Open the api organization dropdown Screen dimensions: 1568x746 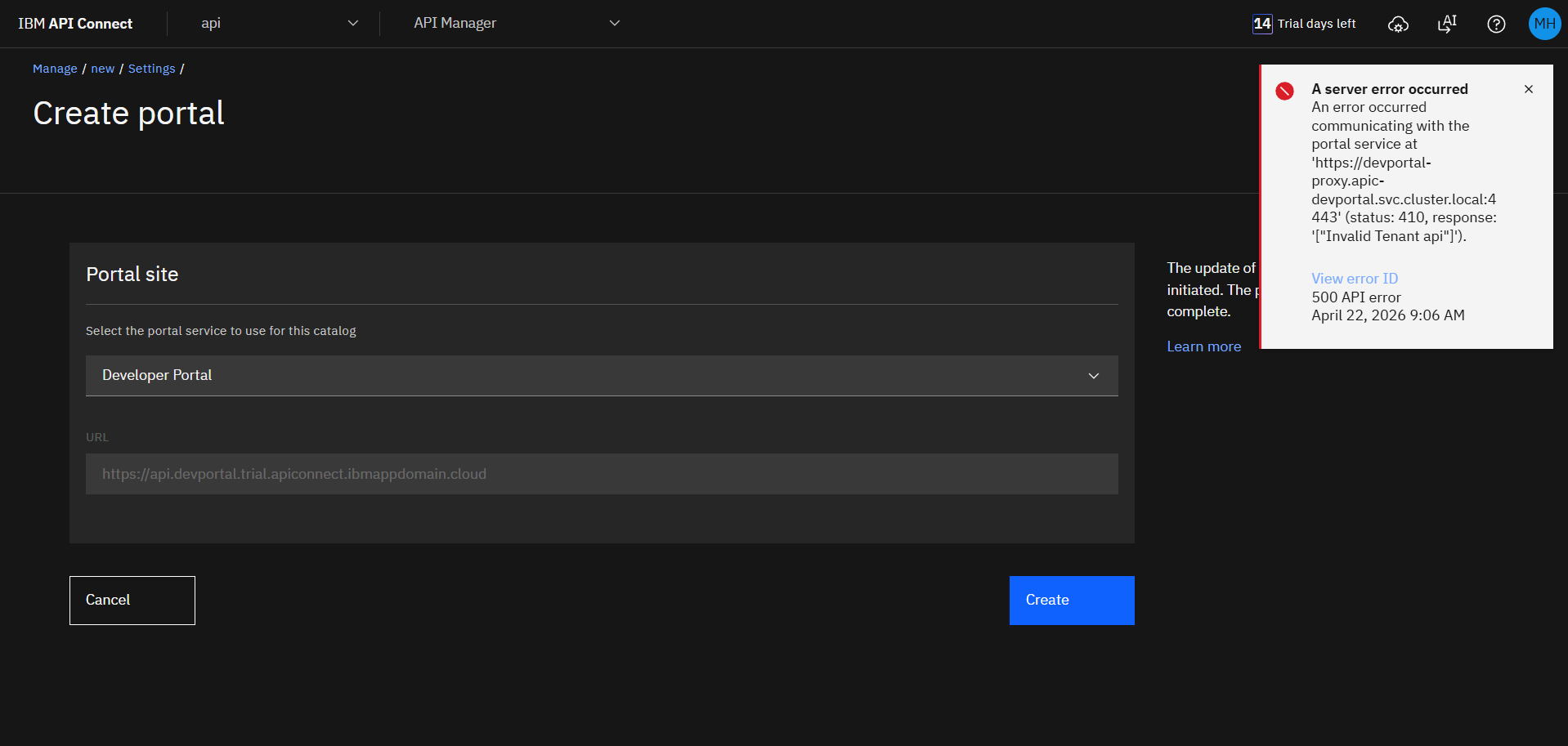pos(280,24)
